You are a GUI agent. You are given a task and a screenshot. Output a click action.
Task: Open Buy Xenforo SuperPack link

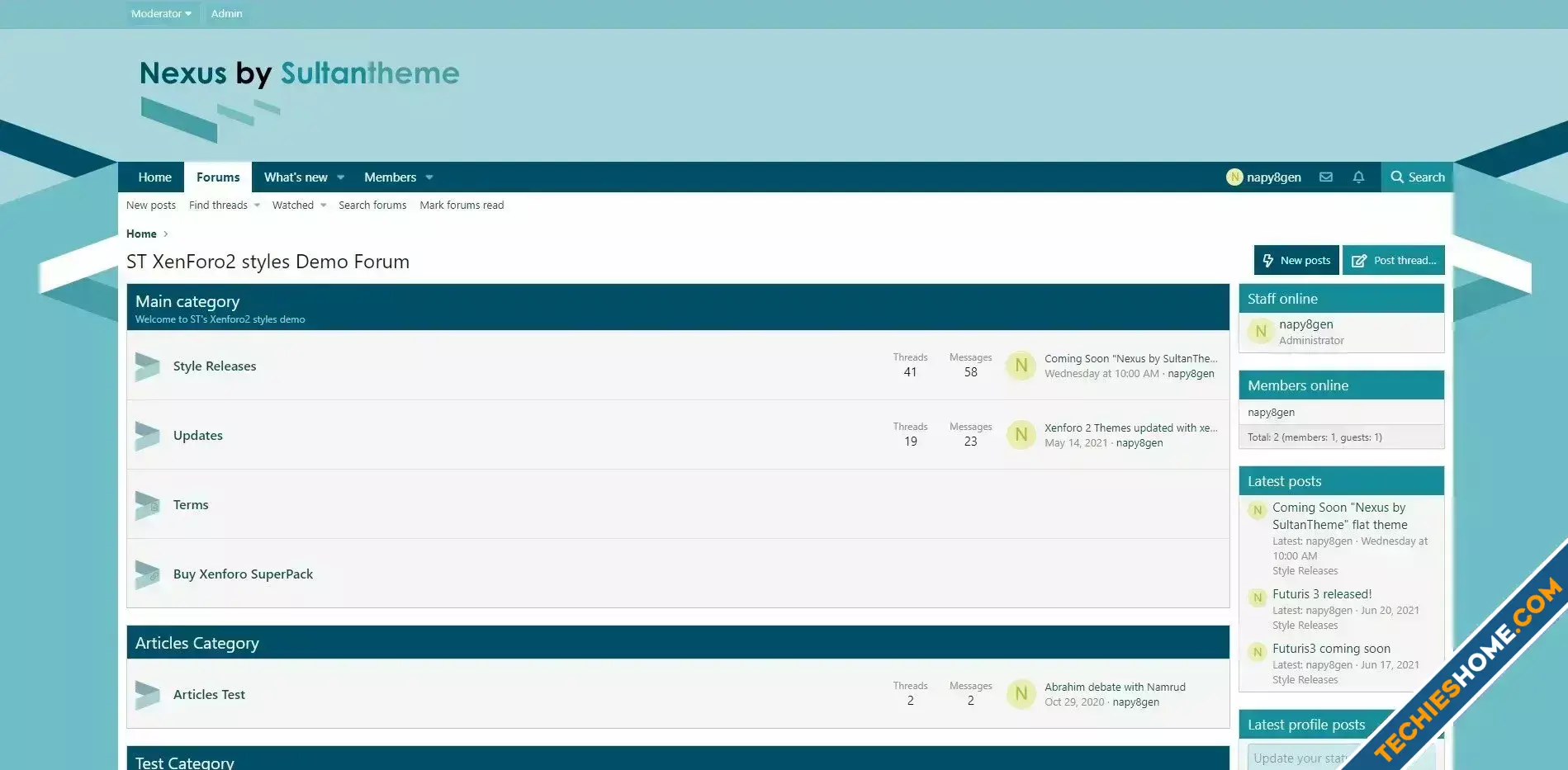click(243, 574)
